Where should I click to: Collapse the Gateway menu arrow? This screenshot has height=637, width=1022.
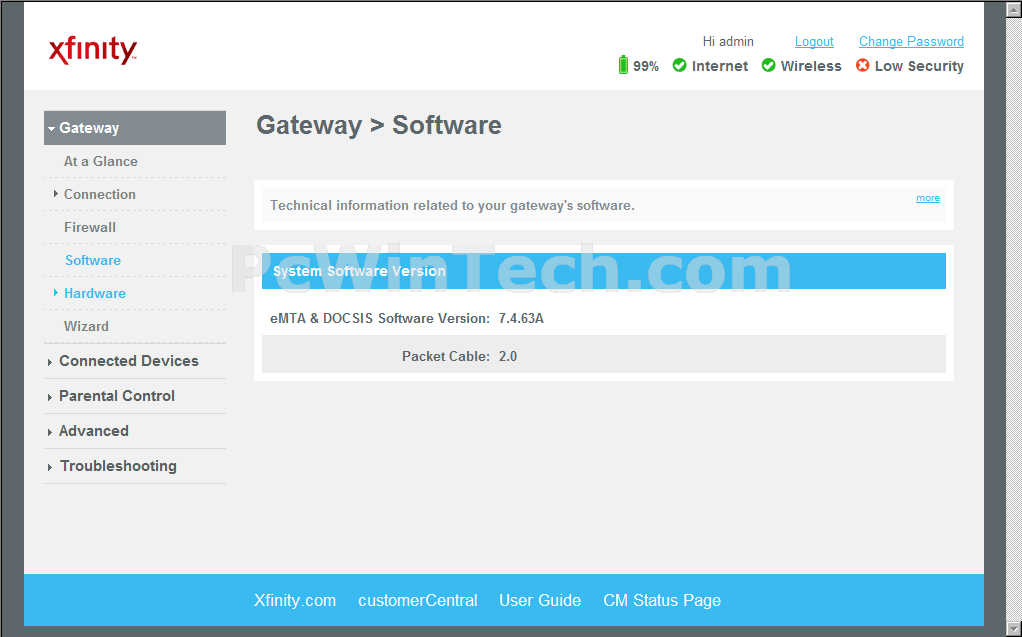click(x=51, y=128)
